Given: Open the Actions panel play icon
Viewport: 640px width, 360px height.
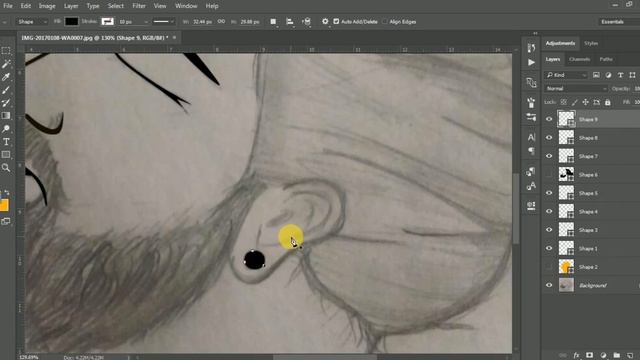Looking at the screenshot, I should coord(531,62).
